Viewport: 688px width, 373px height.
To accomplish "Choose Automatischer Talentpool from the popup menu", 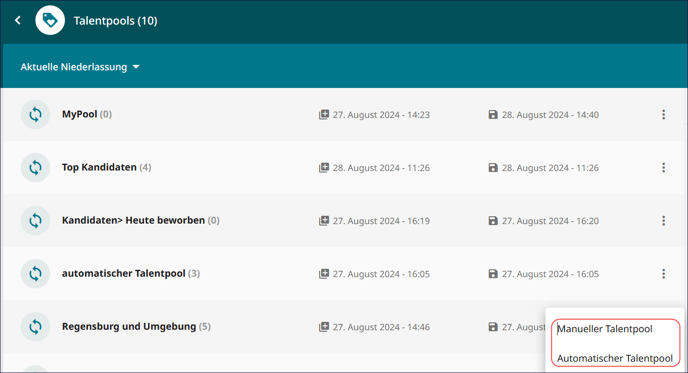I will (x=615, y=358).
